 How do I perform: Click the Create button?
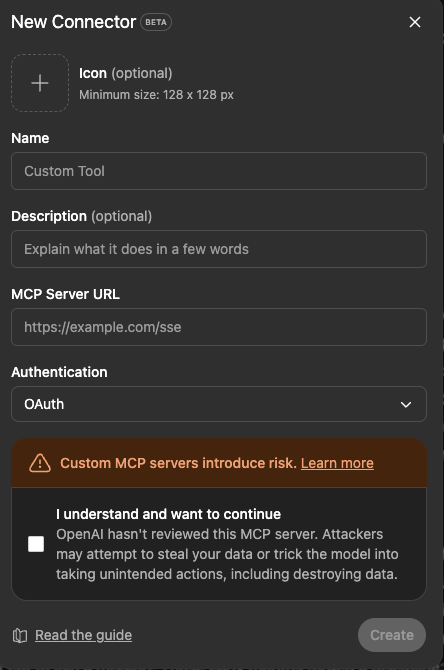(392, 635)
